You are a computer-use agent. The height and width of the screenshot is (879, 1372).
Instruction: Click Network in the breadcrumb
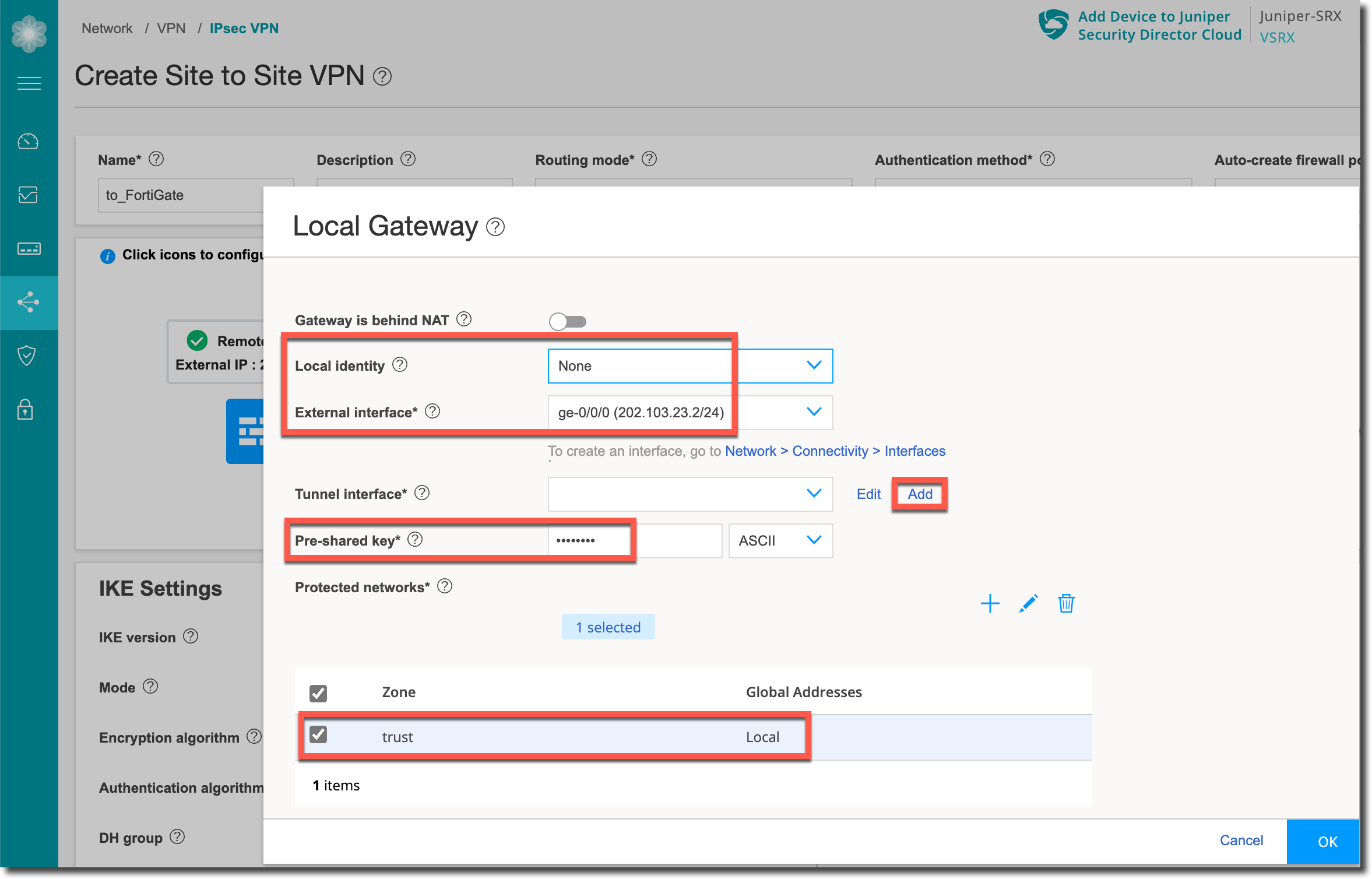click(107, 28)
